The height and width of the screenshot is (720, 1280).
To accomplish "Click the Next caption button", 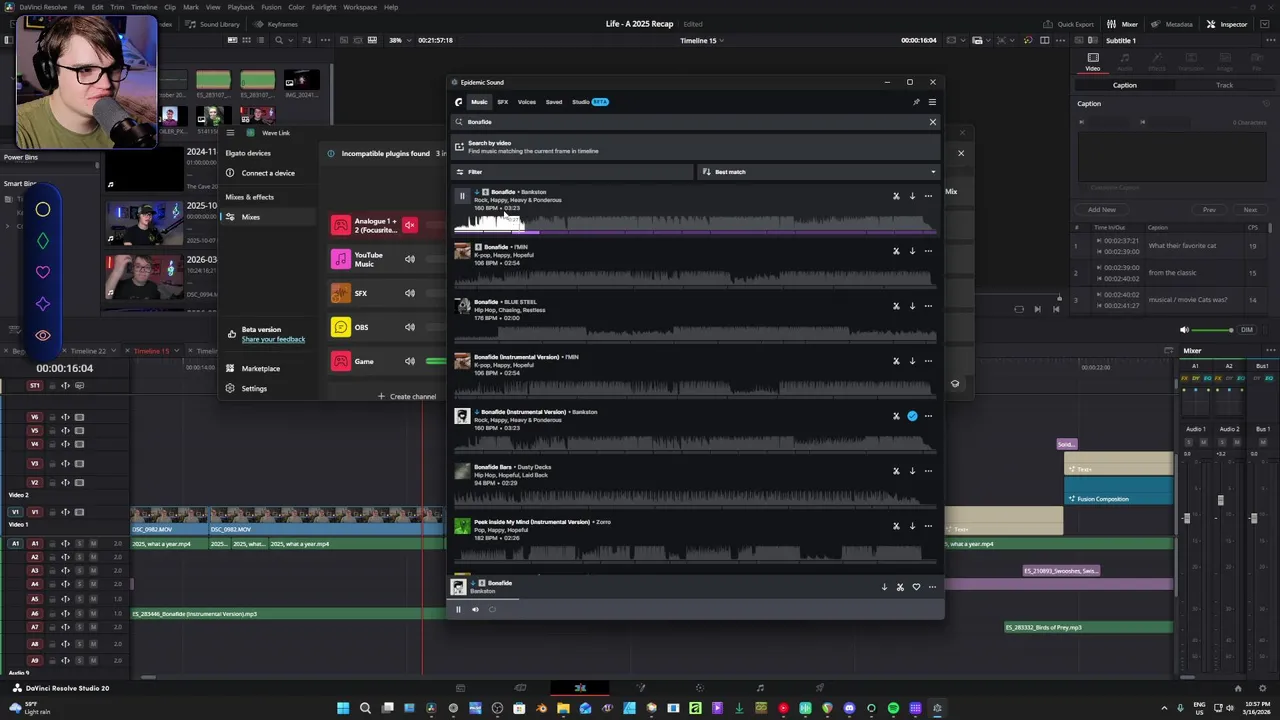I will [1250, 210].
